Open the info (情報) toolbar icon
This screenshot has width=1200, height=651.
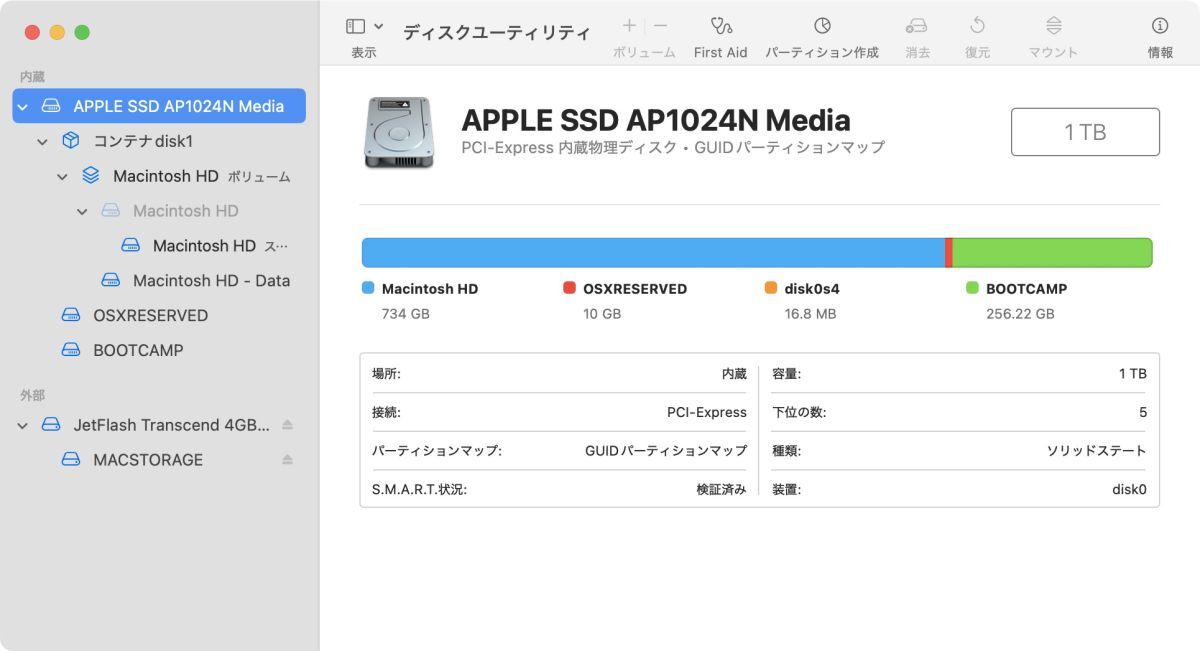pyautogui.click(x=1160, y=26)
